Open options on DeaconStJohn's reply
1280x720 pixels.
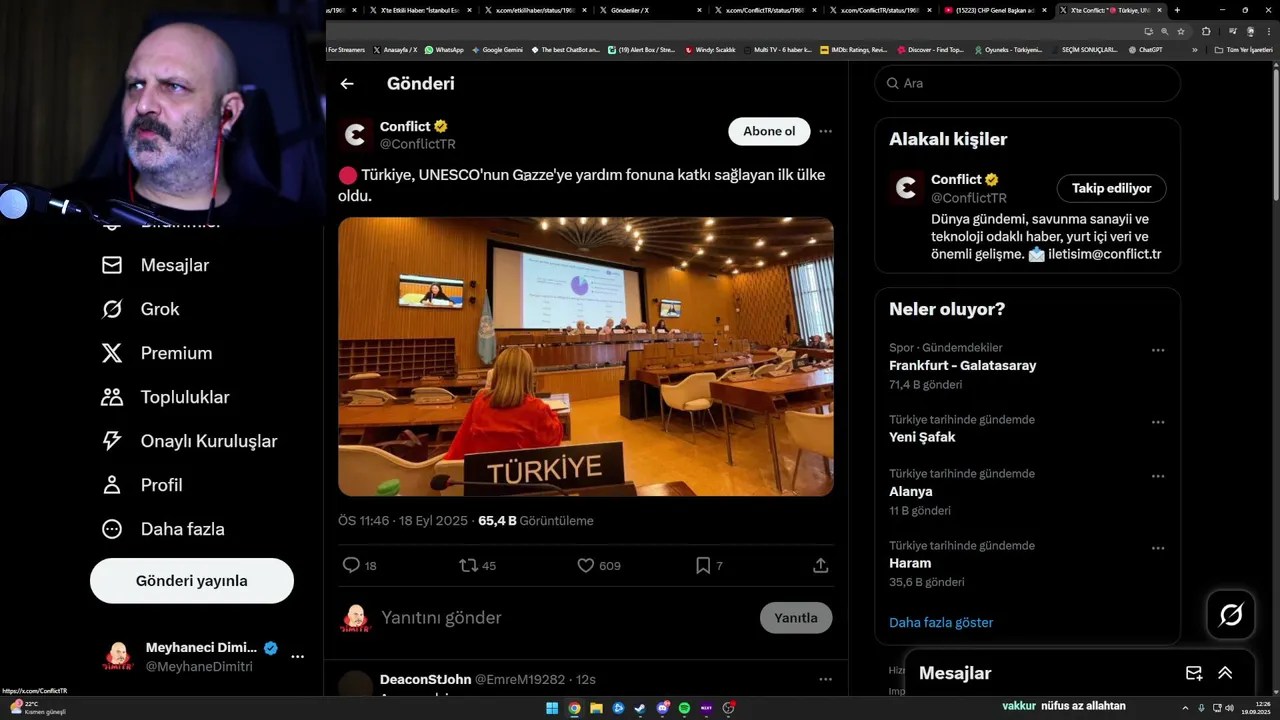[825, 679]
